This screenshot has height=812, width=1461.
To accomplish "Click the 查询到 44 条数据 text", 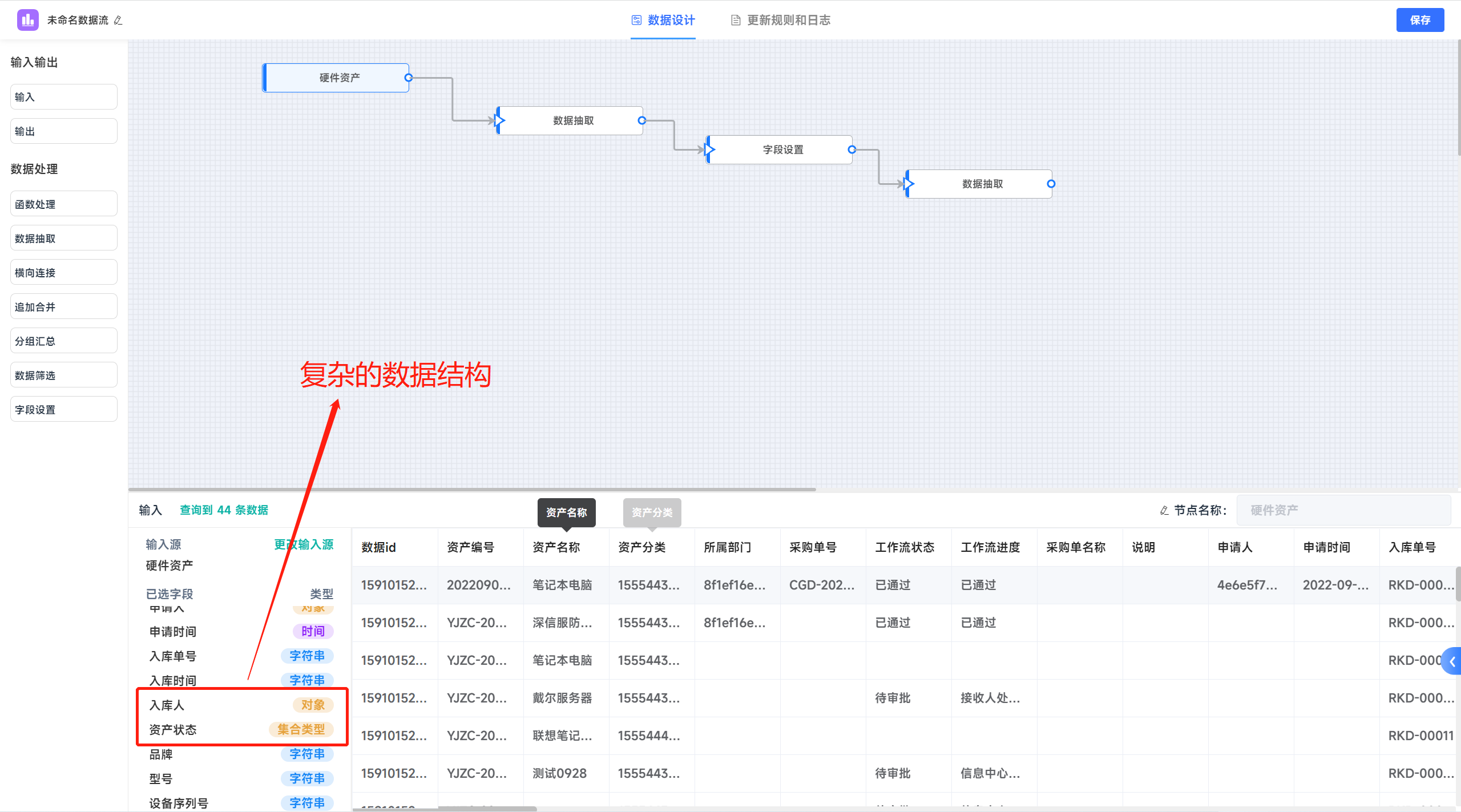I will coord(224,510).
